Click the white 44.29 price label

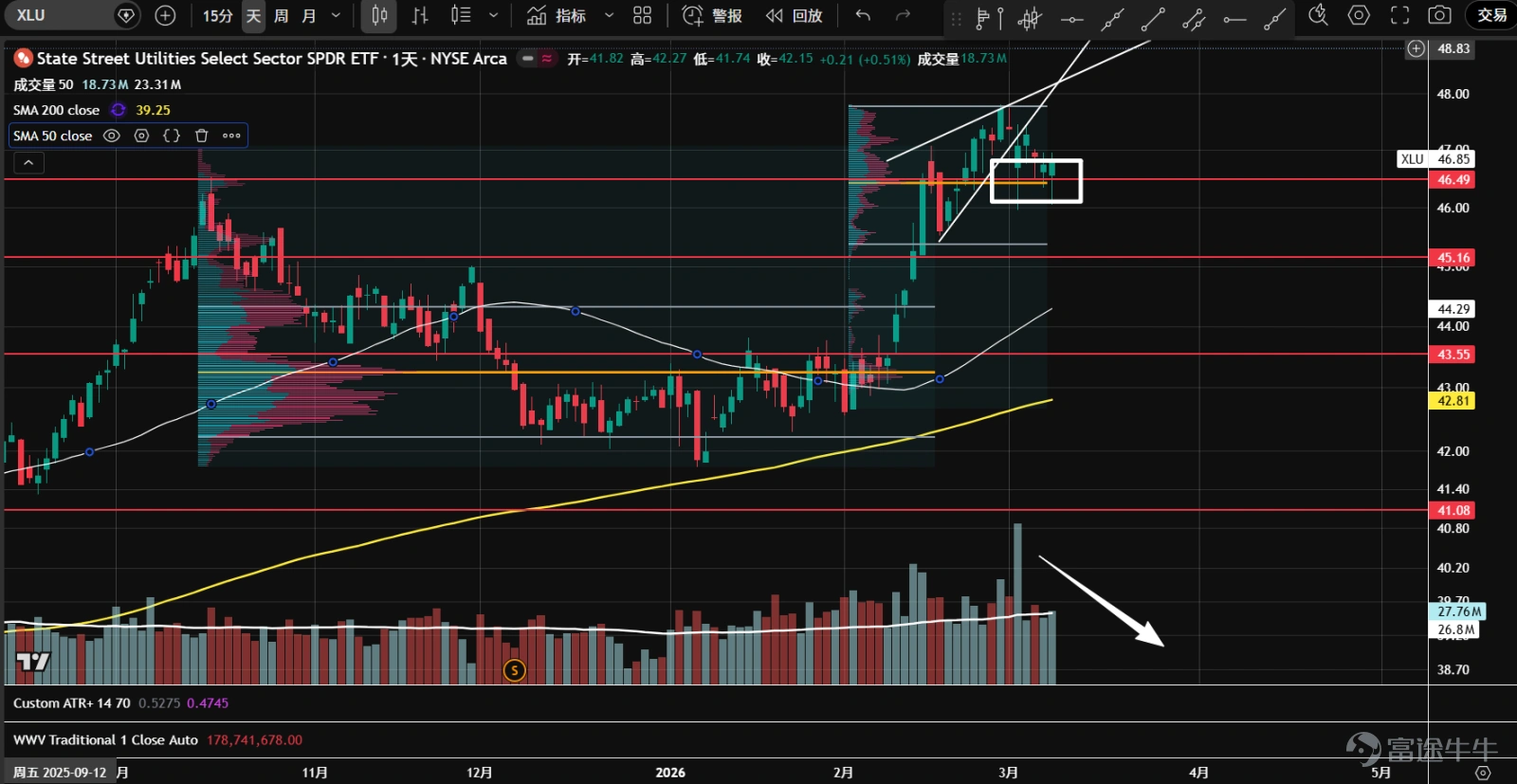click(1453, 309)
